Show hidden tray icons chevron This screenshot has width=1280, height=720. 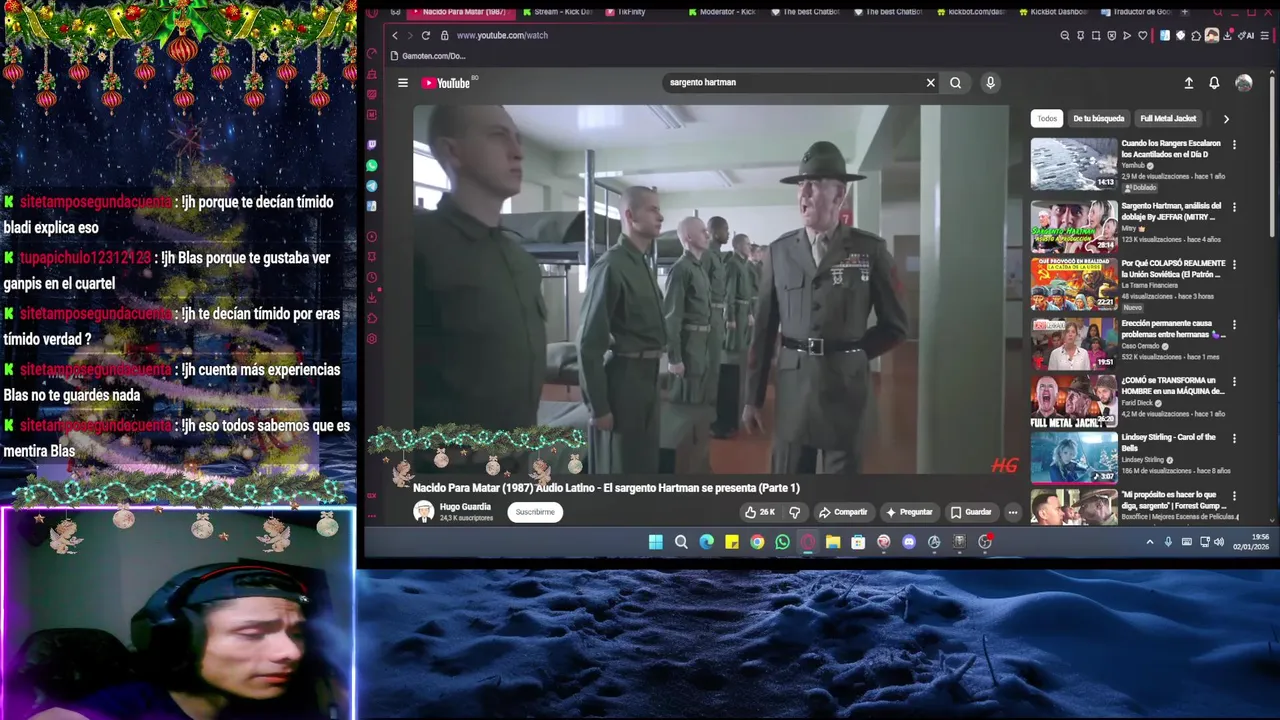(x=1150, y=542)
